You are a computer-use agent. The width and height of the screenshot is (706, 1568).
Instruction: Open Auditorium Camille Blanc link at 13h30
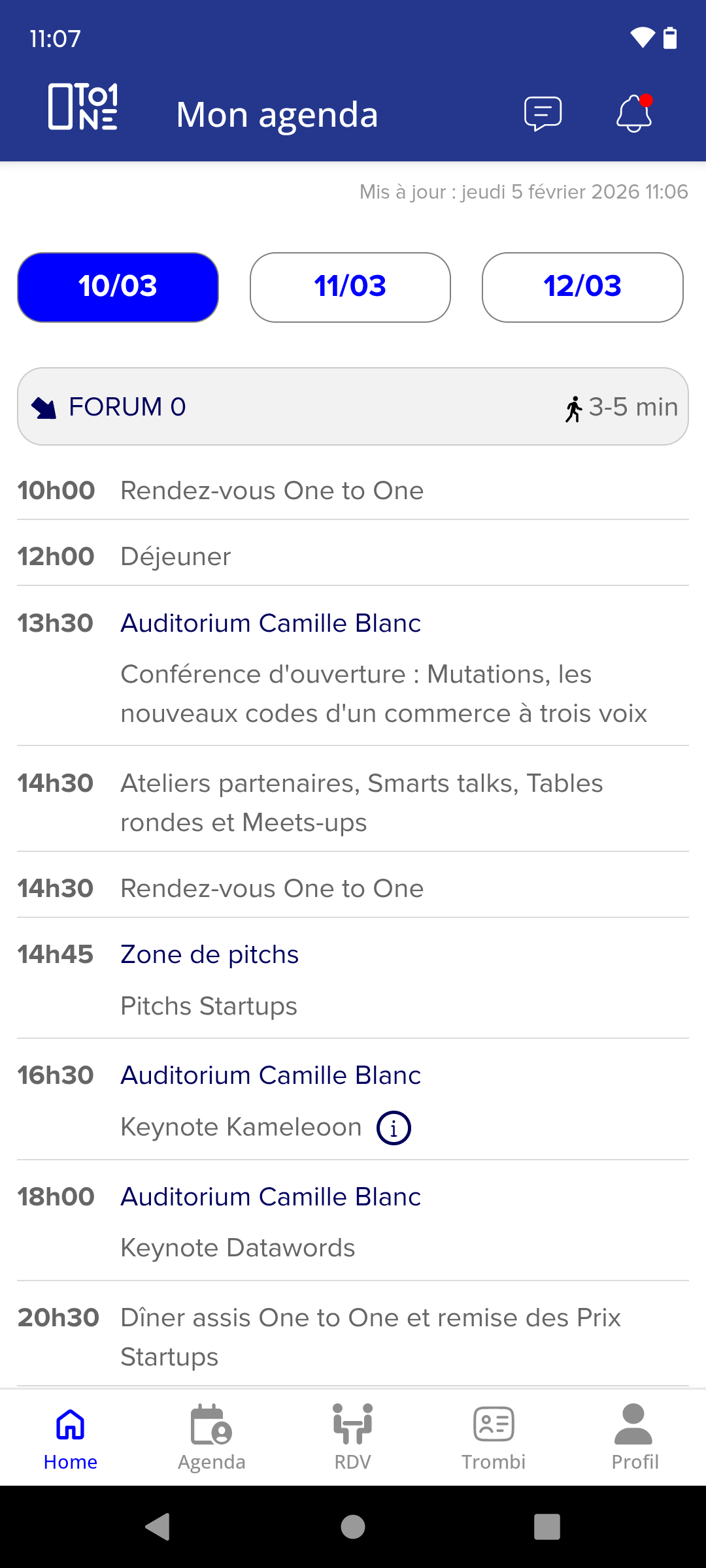click(x=271, y=623)
